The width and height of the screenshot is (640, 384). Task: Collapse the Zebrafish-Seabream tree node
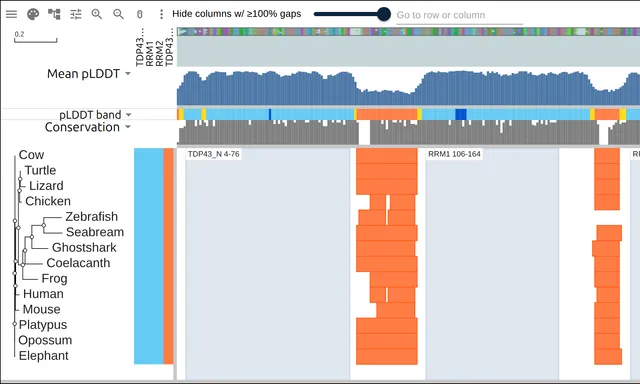click(x=44, y=225)
